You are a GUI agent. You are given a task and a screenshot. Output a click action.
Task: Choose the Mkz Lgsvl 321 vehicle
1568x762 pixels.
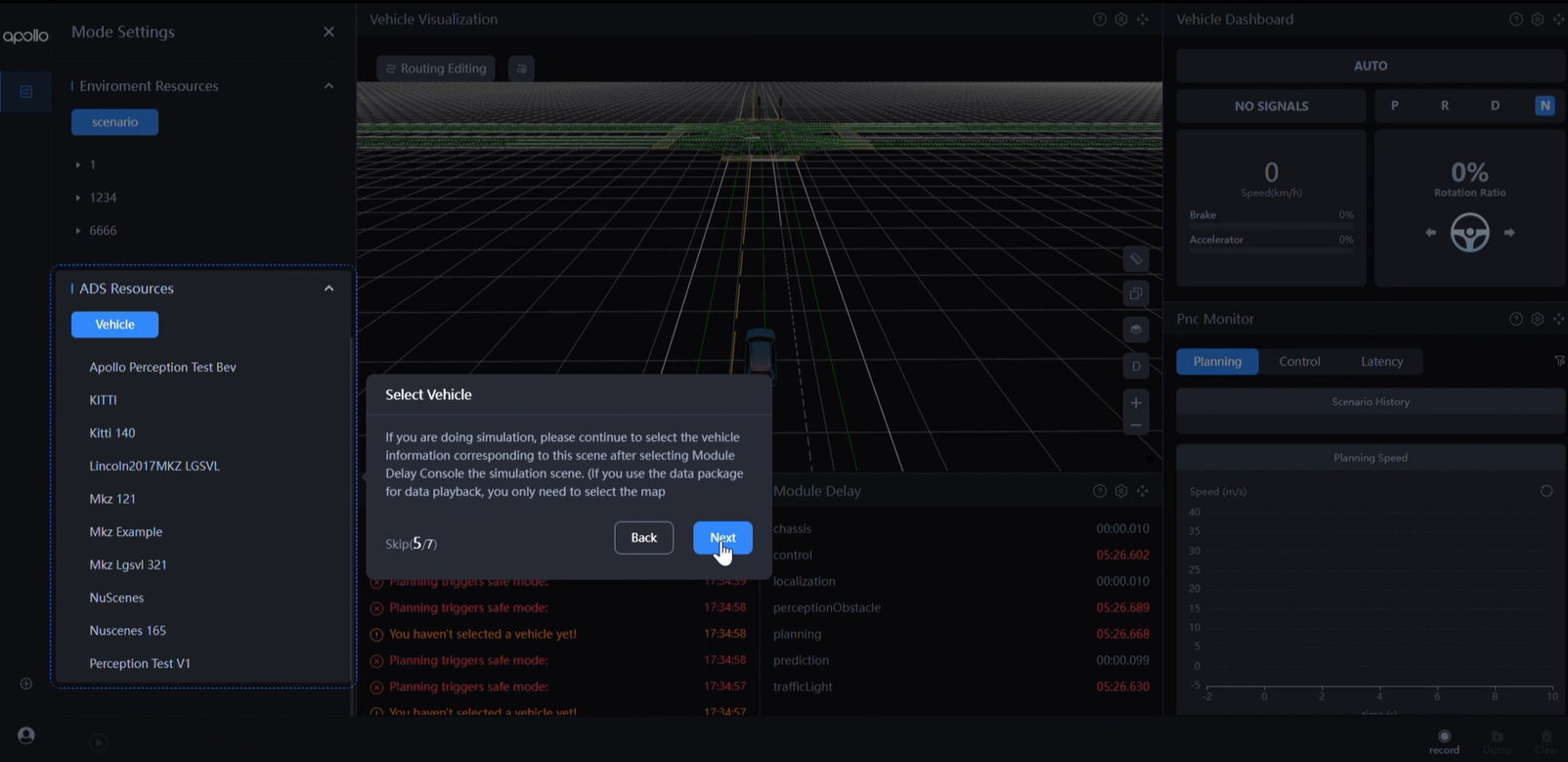[x=128, y=565]
